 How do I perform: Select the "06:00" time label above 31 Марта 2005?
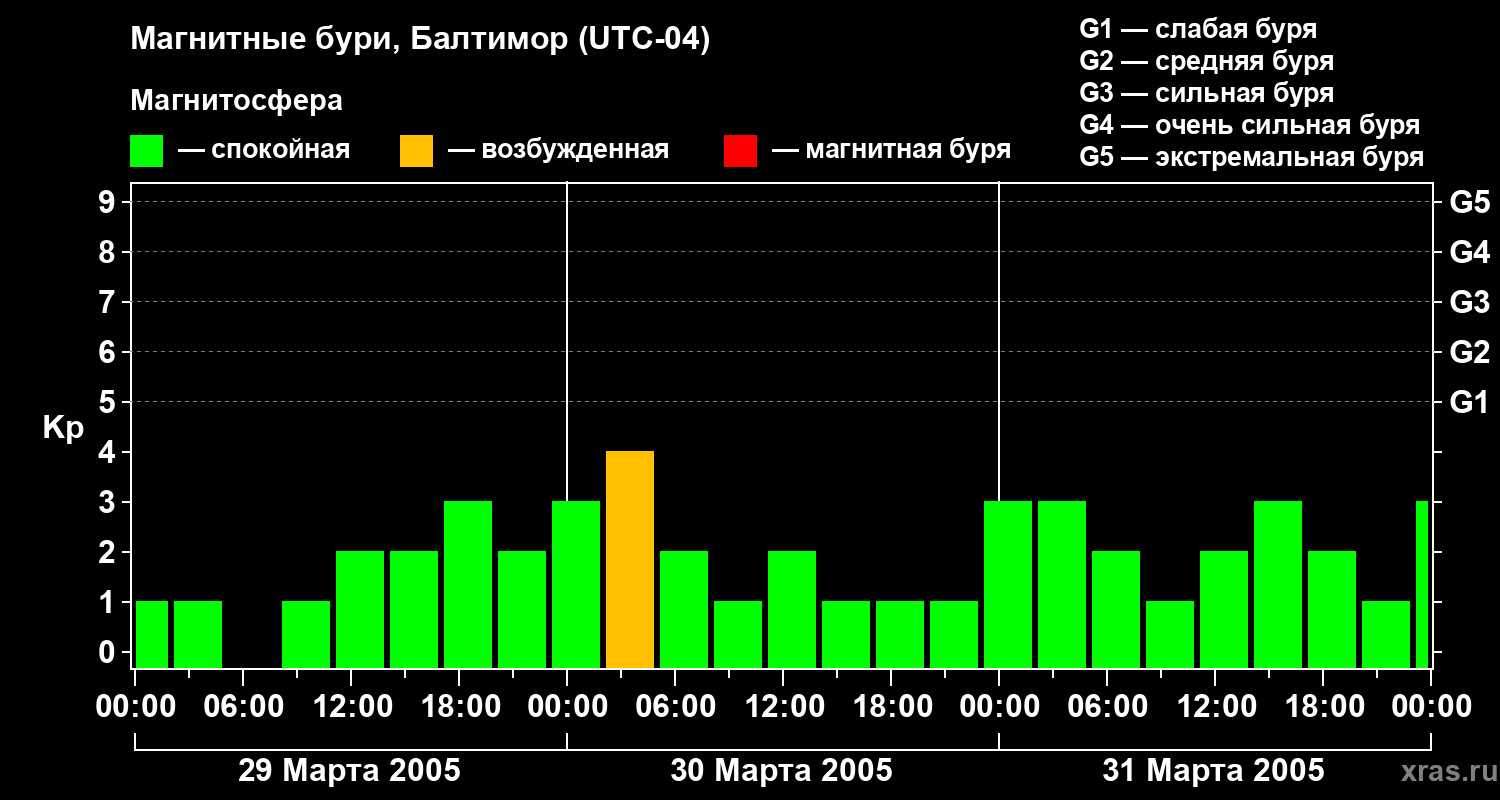click(1106, 707)
